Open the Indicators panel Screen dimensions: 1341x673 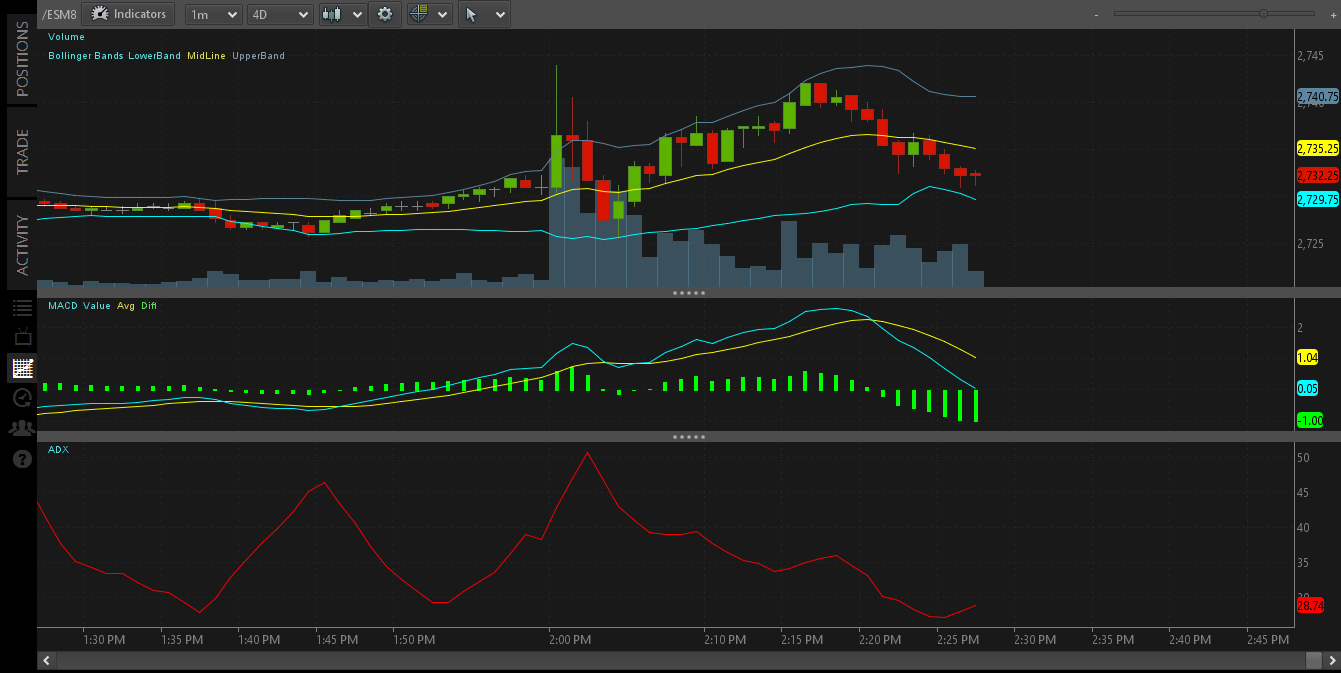pyautogui.click(x=128, y=14)
